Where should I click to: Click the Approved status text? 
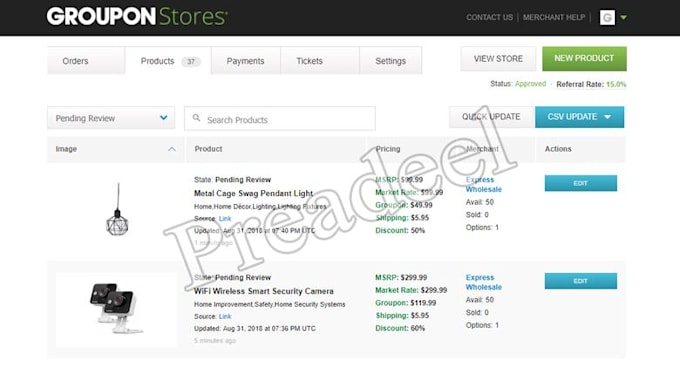(530, 84)
